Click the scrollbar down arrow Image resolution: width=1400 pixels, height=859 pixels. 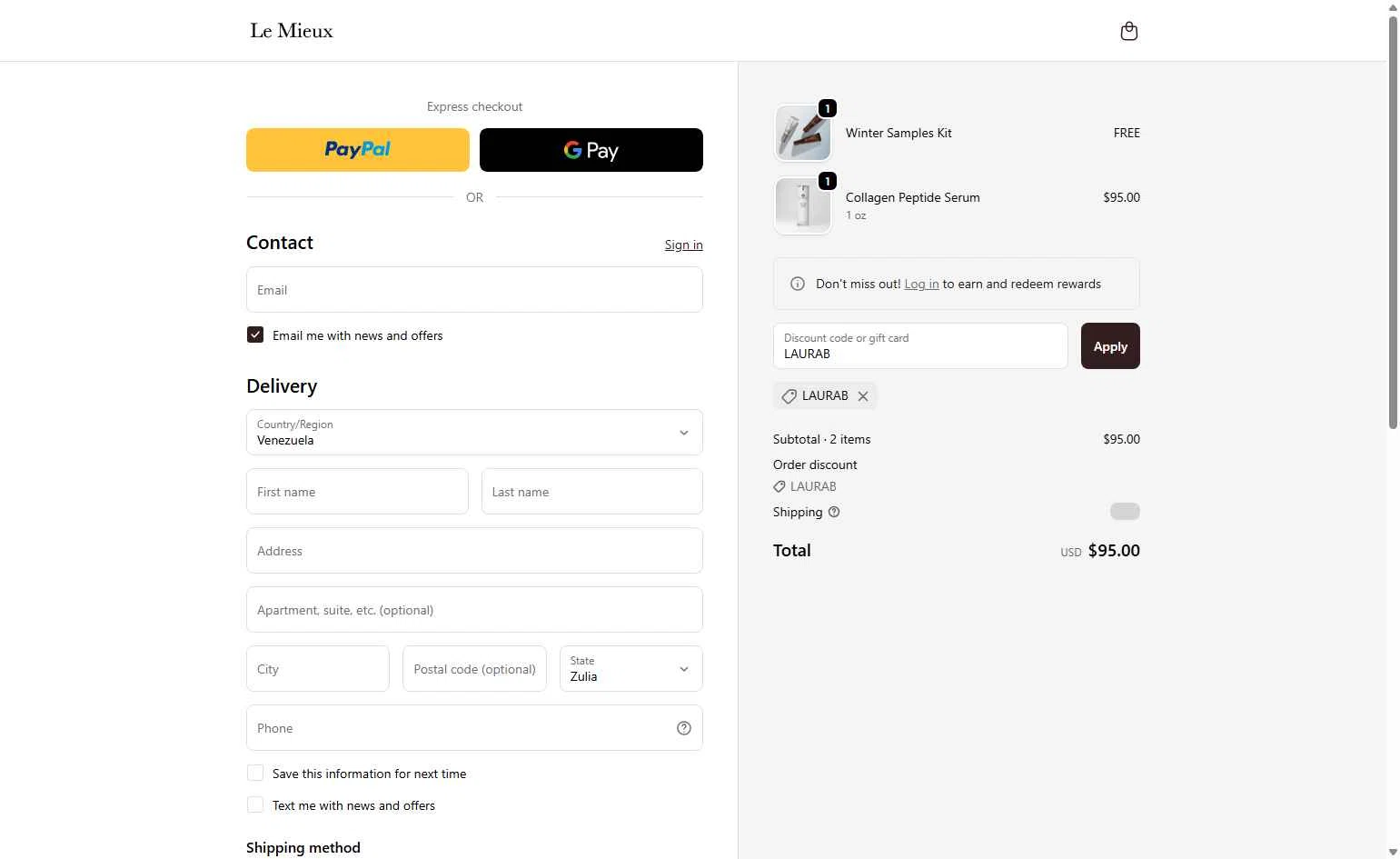1393,853
